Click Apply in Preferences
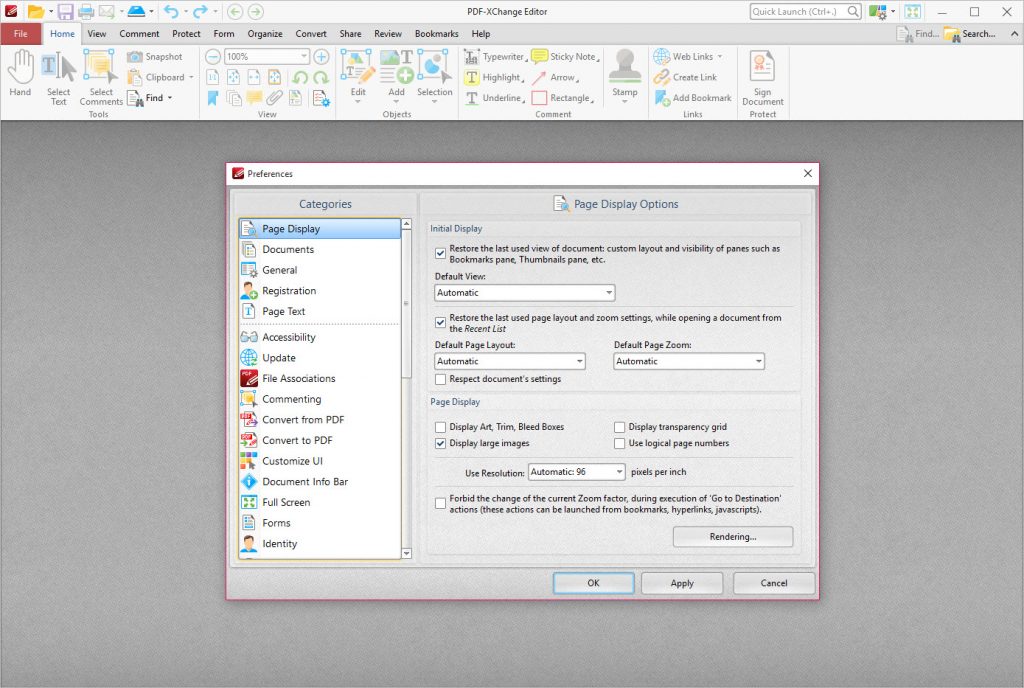The height and width of the screenshot is (688, 1024). pyautogui.click(x=682, y=584)
